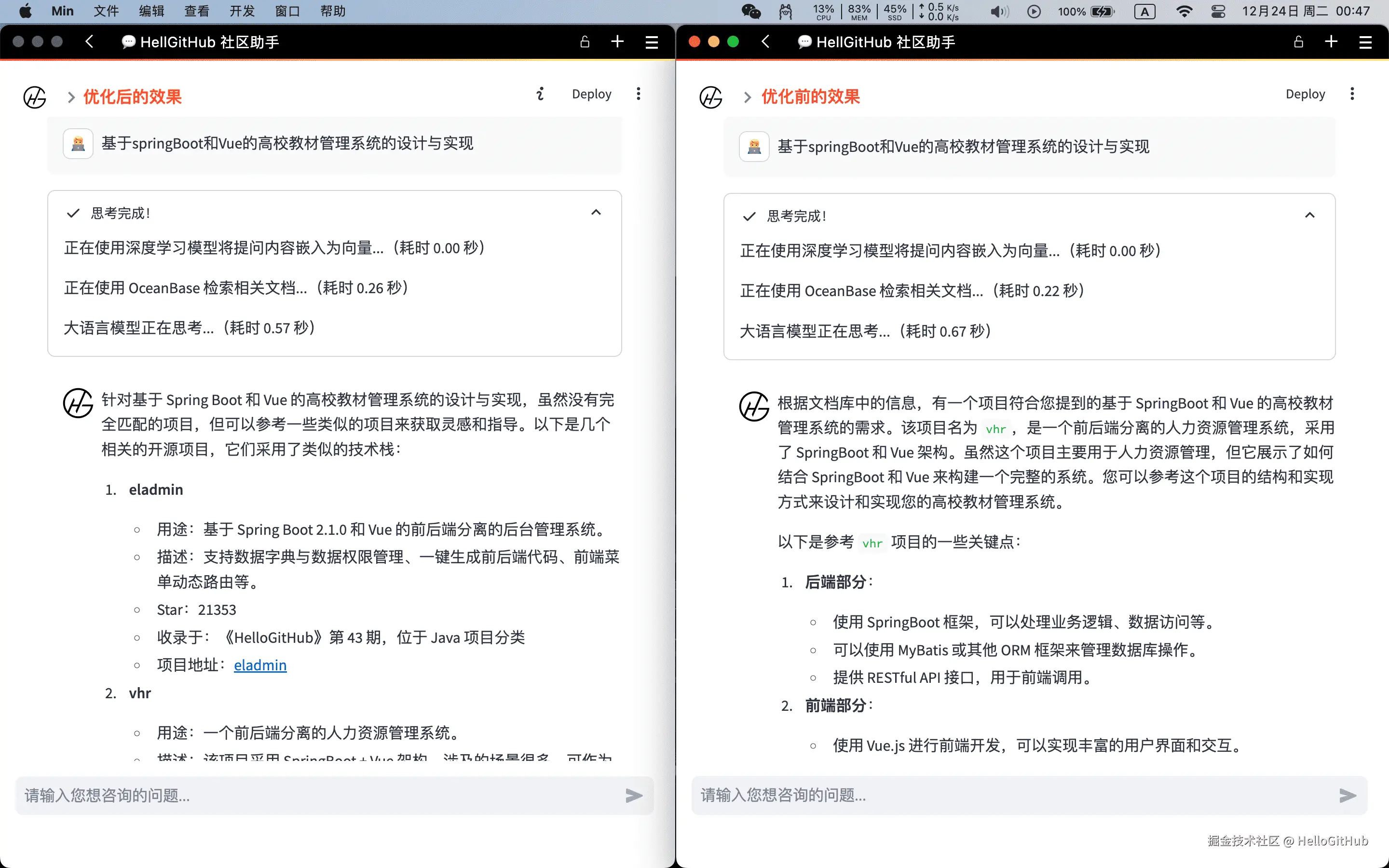Open the hamburger menu in the left window

652,42
